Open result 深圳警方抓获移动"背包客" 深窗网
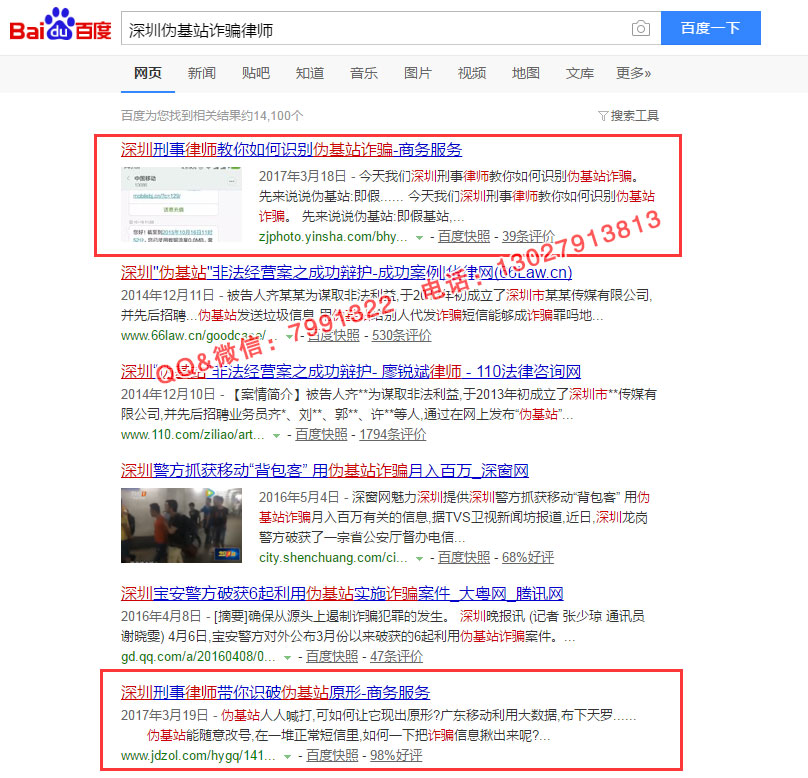This screenshot has height=778, width=808. pyautogui.click(x=325, y=470)
